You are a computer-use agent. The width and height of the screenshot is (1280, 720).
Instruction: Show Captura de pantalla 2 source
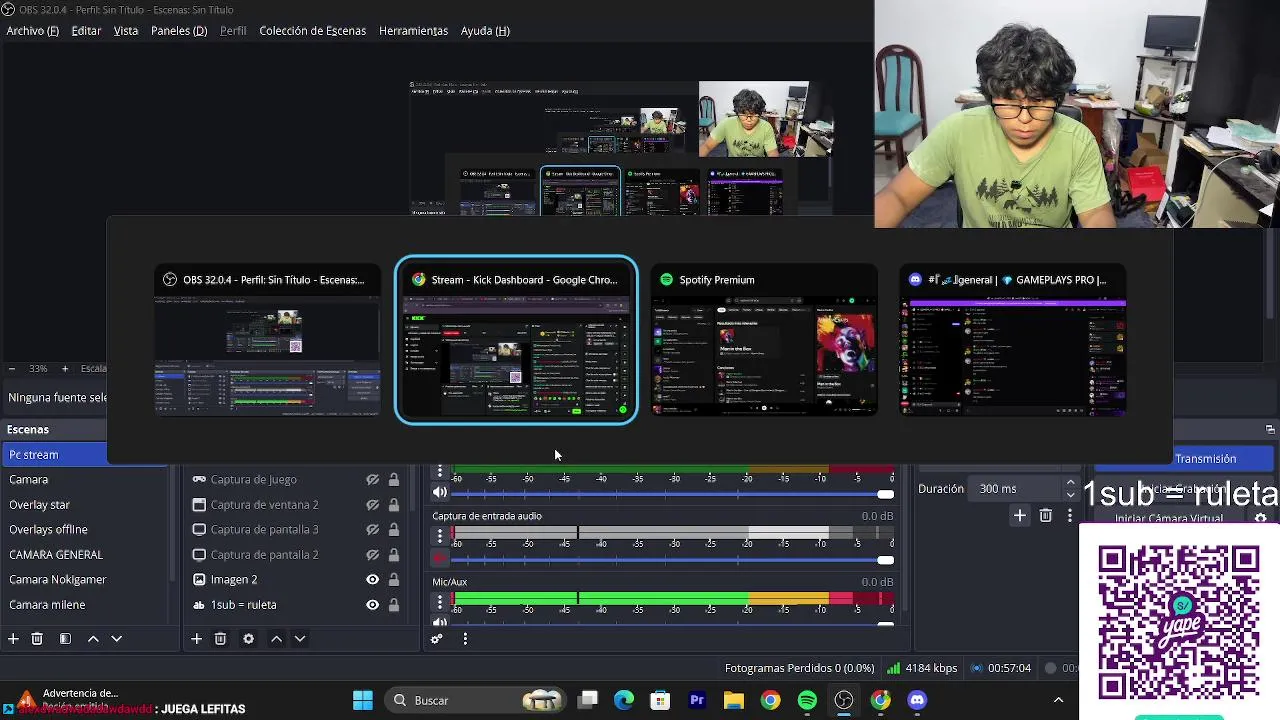[x=372, y=555]
